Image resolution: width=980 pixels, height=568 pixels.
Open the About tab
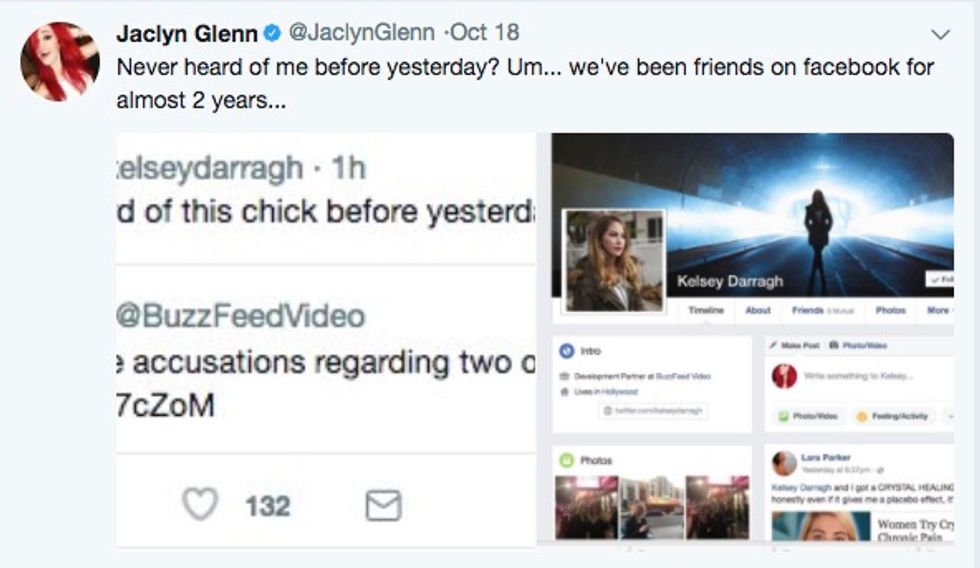[x=758, y=311]
